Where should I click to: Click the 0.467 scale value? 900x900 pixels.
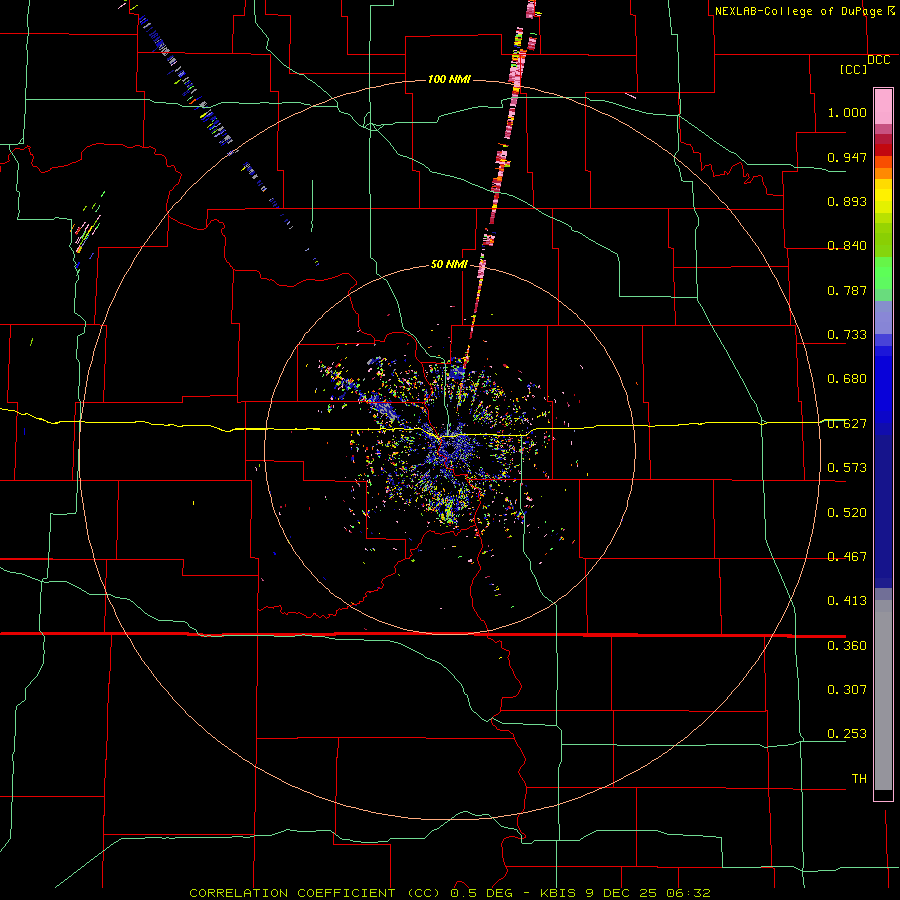tap(847, 557)
